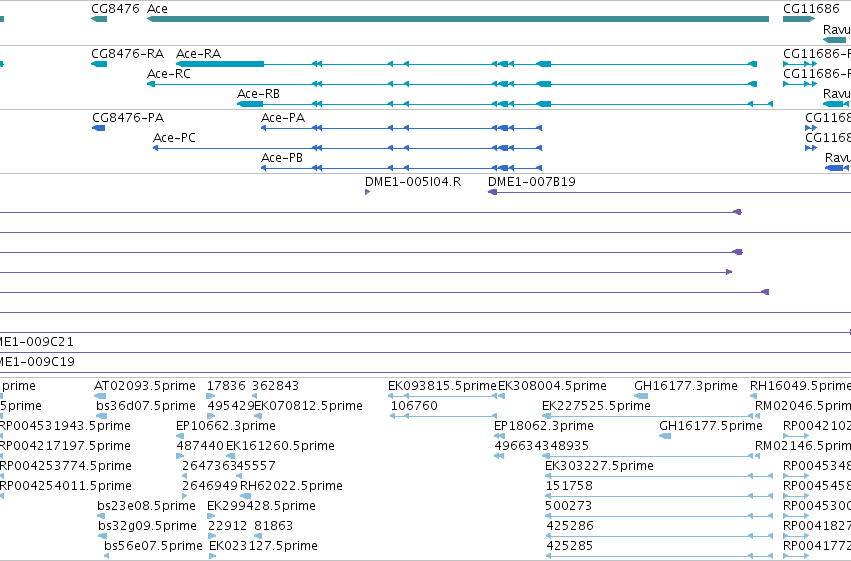Select the CG11686 gene label
This screenshot has width=851, height=561.
(x=811, y=9)
